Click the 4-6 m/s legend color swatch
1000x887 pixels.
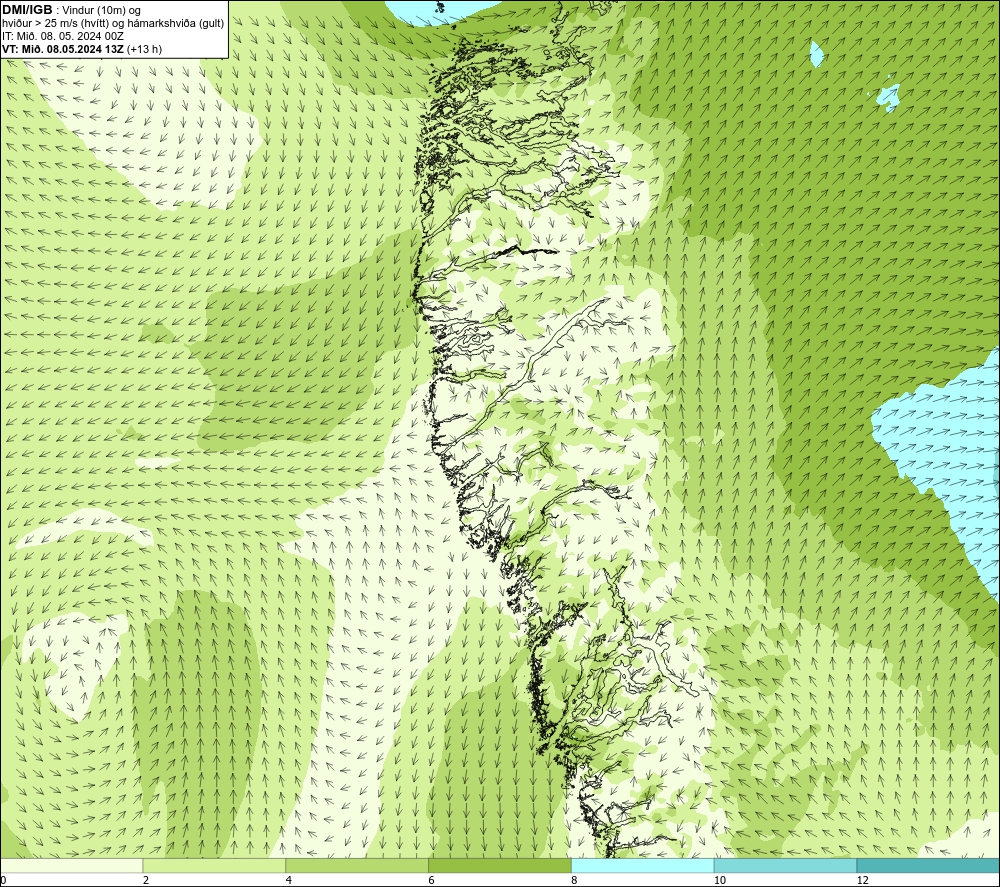click(357, 865)
